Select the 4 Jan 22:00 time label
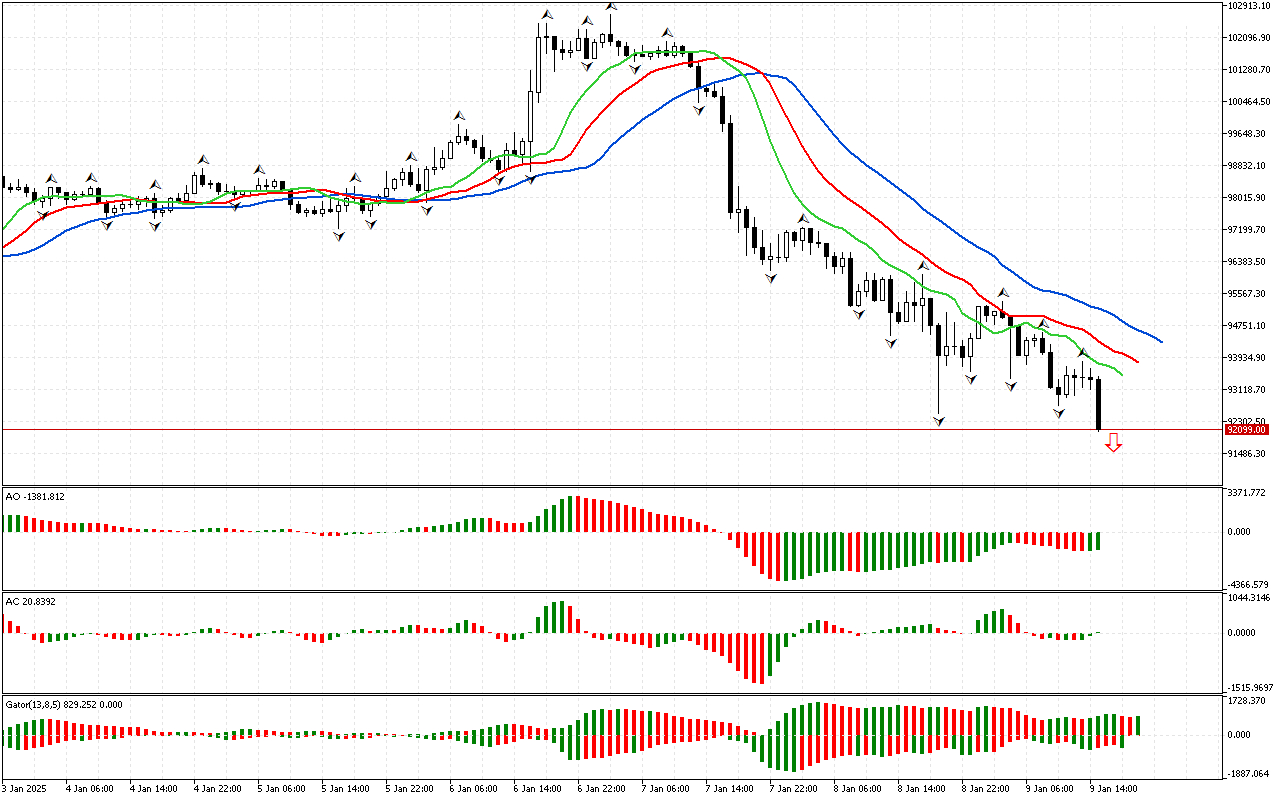Viewport: 1280px width, 800px height. pos(218,788)
